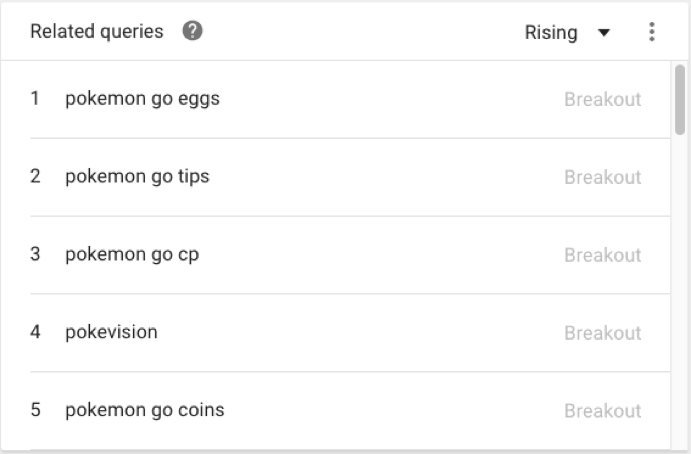Viewport: 691px width, 454px height.
Task: Select the "pokemon go coins" query
Action: pos(145,411)
